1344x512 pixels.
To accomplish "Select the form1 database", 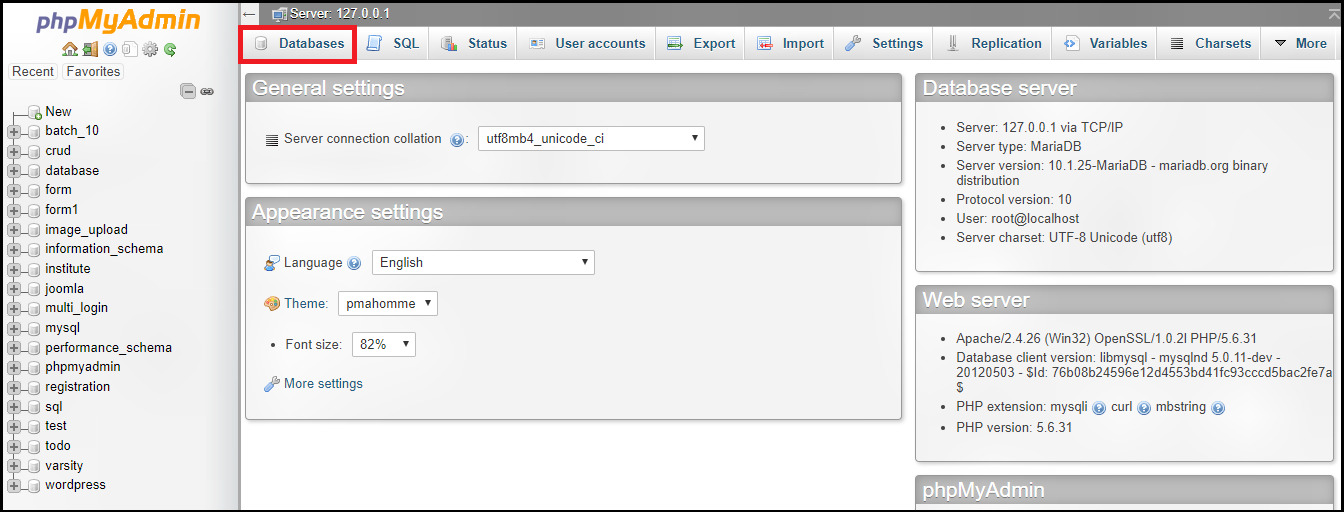I will [x=61, y=210].
